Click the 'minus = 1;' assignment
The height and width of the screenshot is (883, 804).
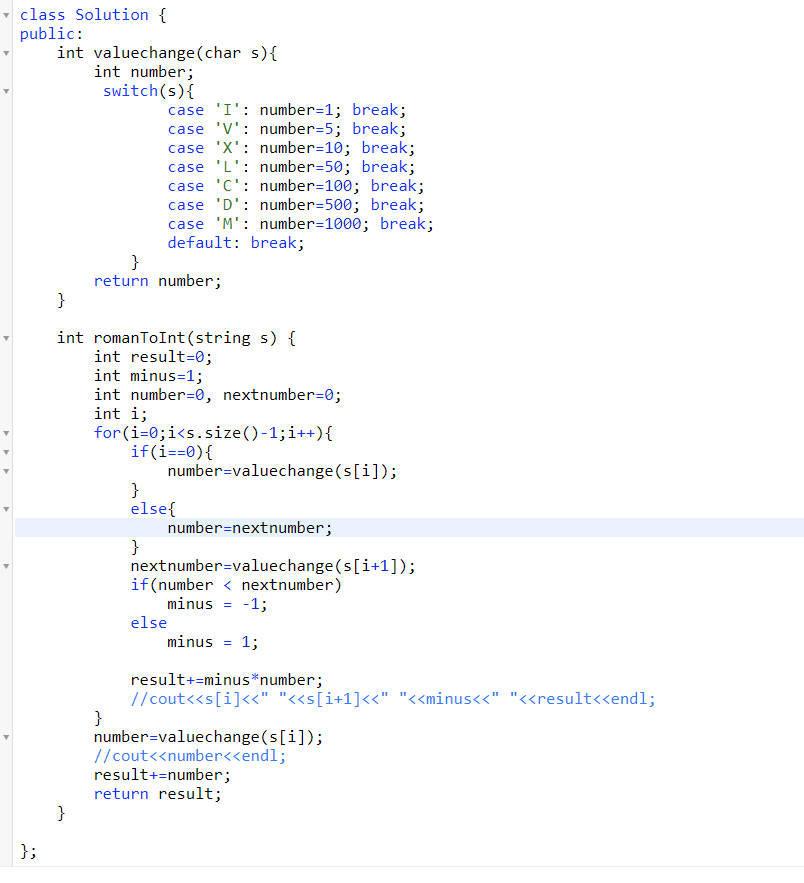point(213,643)
